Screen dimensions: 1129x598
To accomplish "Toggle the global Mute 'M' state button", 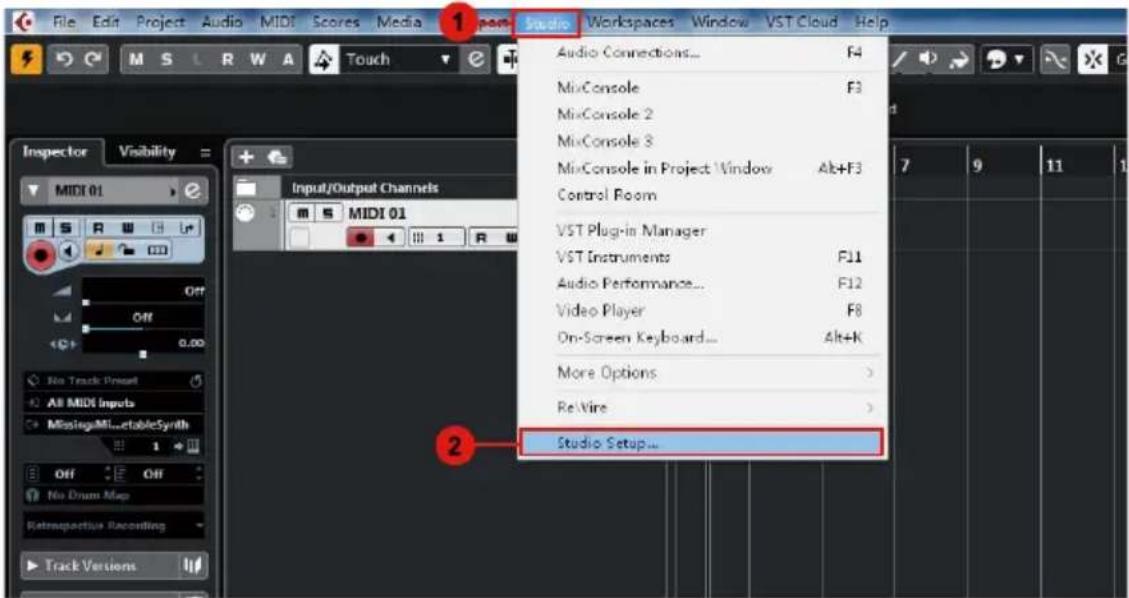I will point(135,60).
